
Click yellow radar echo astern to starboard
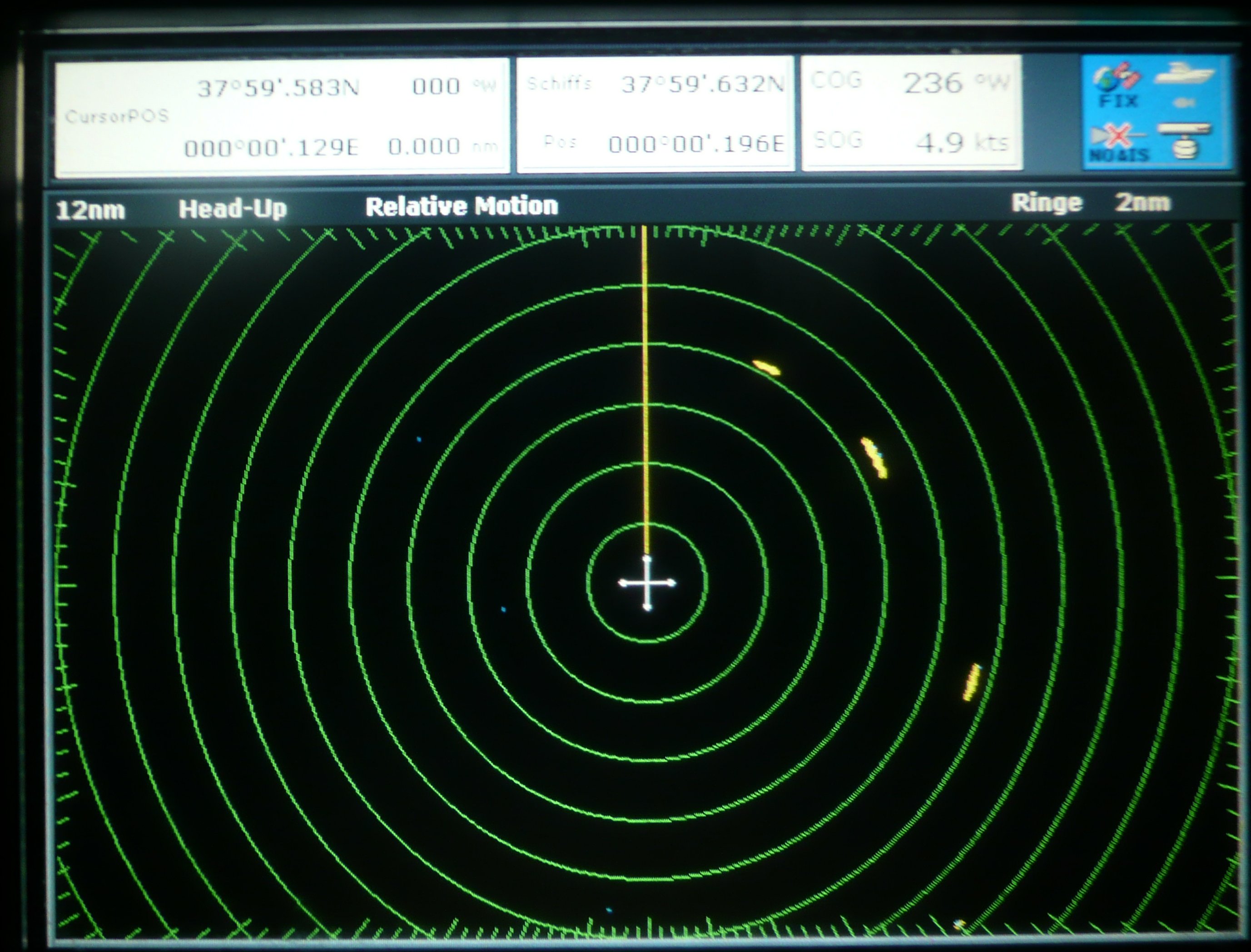tap(972, 682)
